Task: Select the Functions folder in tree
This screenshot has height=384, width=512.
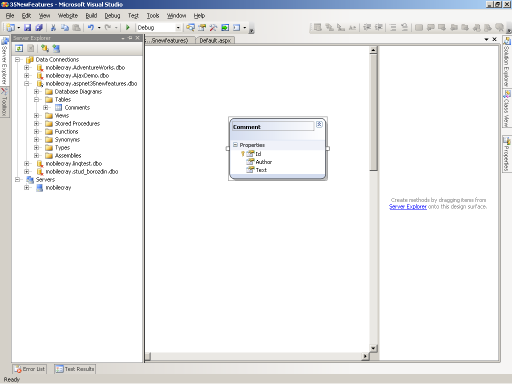Action: 66,132
